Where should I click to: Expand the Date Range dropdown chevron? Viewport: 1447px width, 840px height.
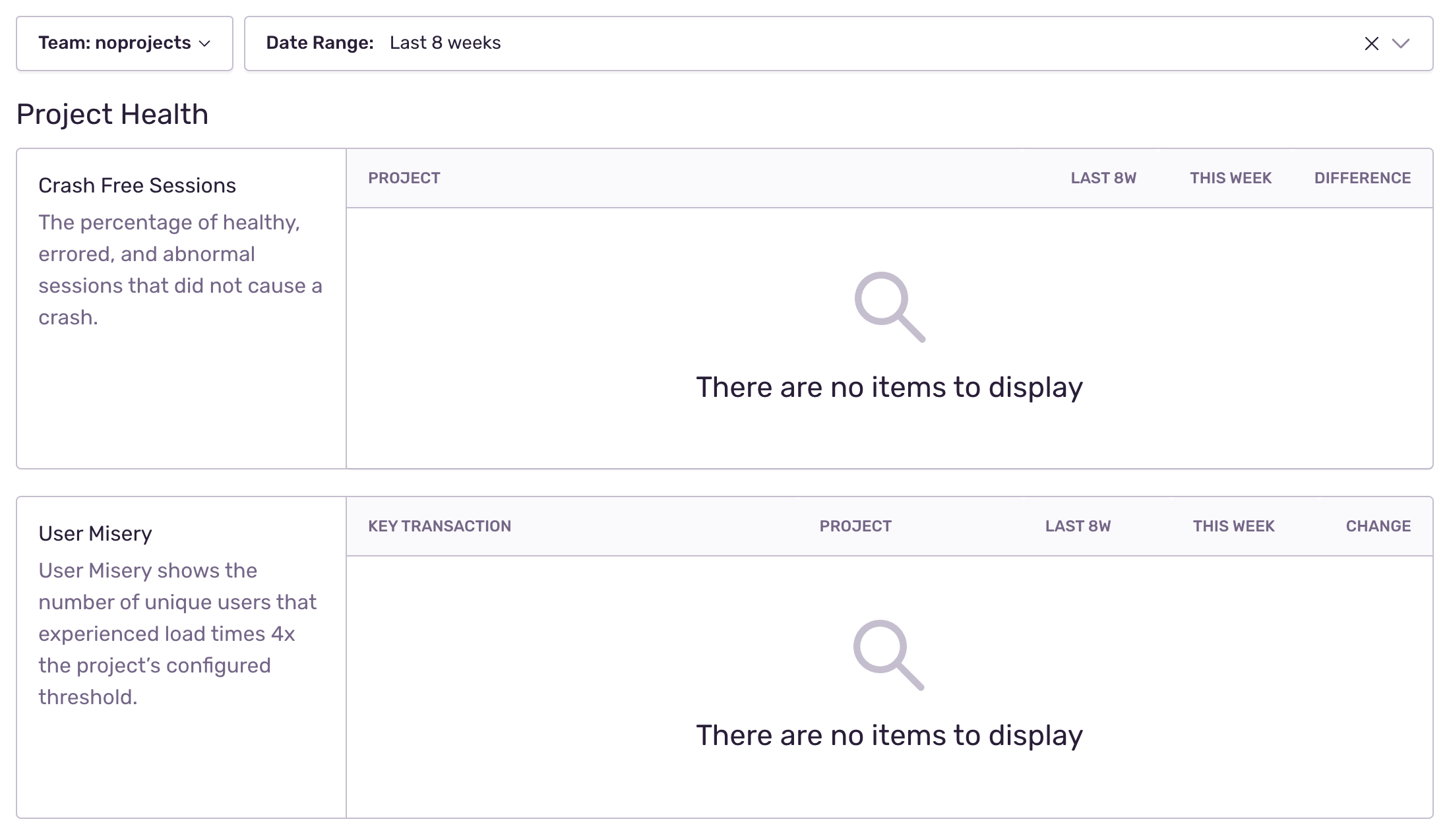point(1401,44)
